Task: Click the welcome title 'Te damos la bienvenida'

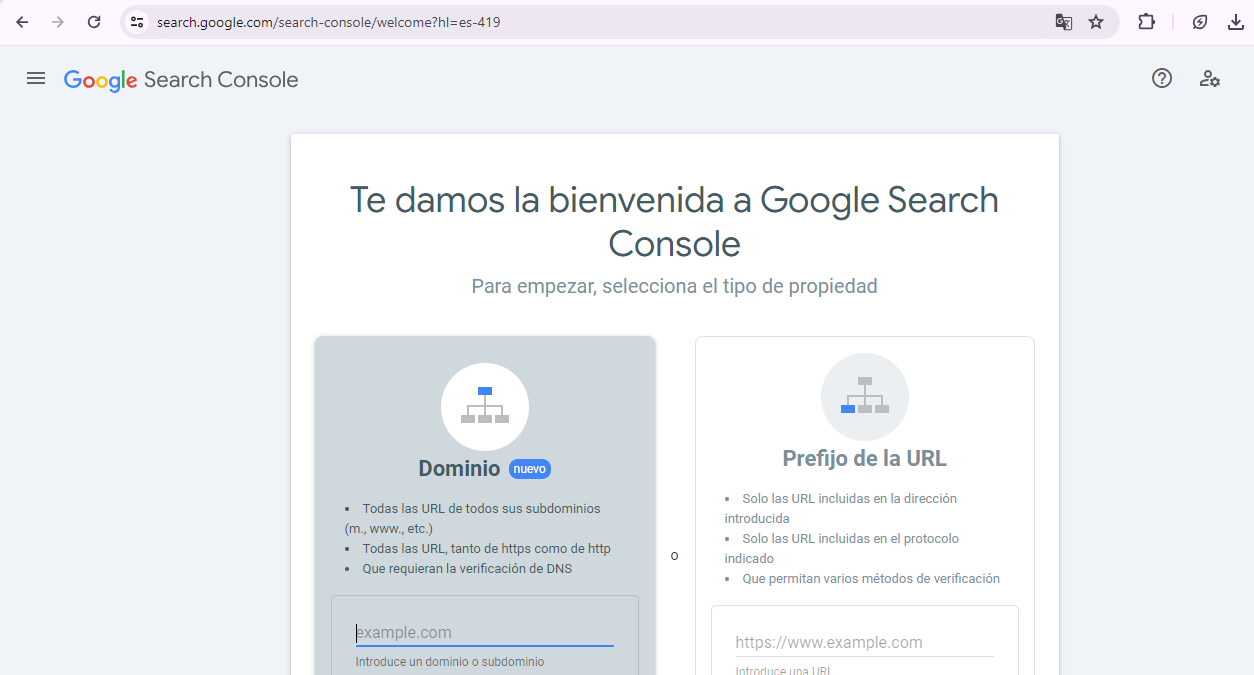Action: click(x=674, y=221)
